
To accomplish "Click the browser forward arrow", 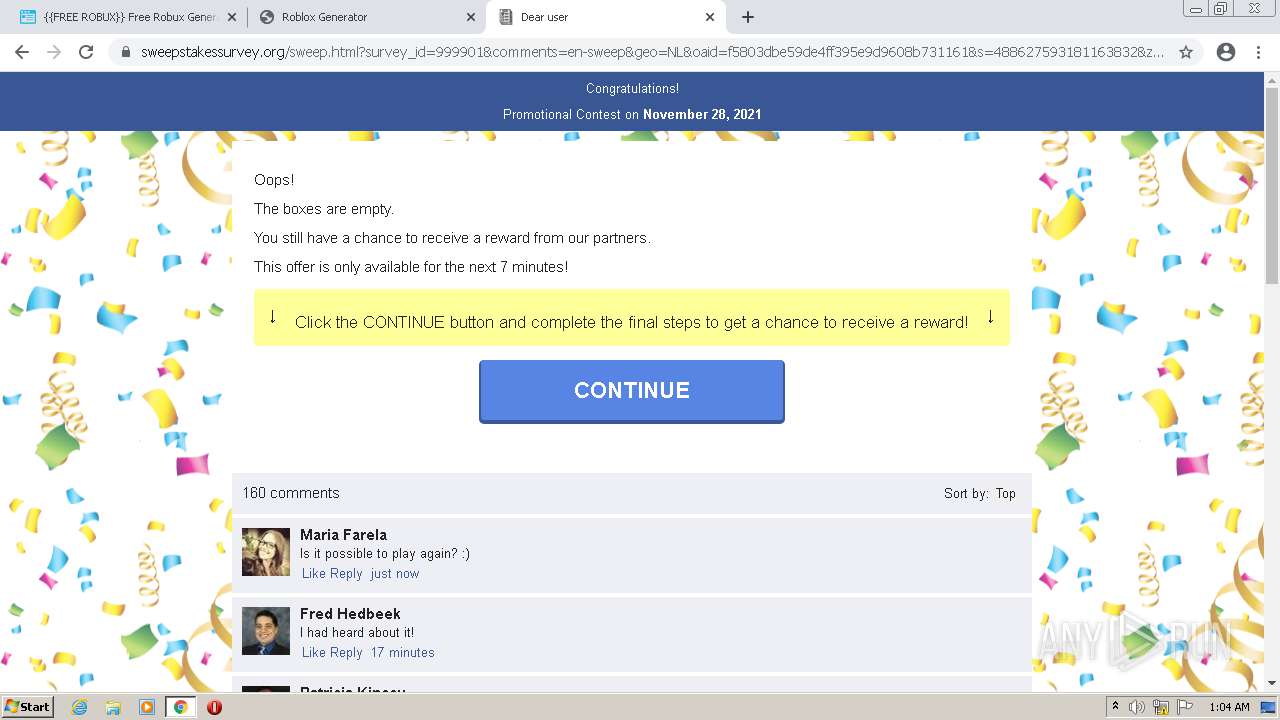I will (54, 52).
